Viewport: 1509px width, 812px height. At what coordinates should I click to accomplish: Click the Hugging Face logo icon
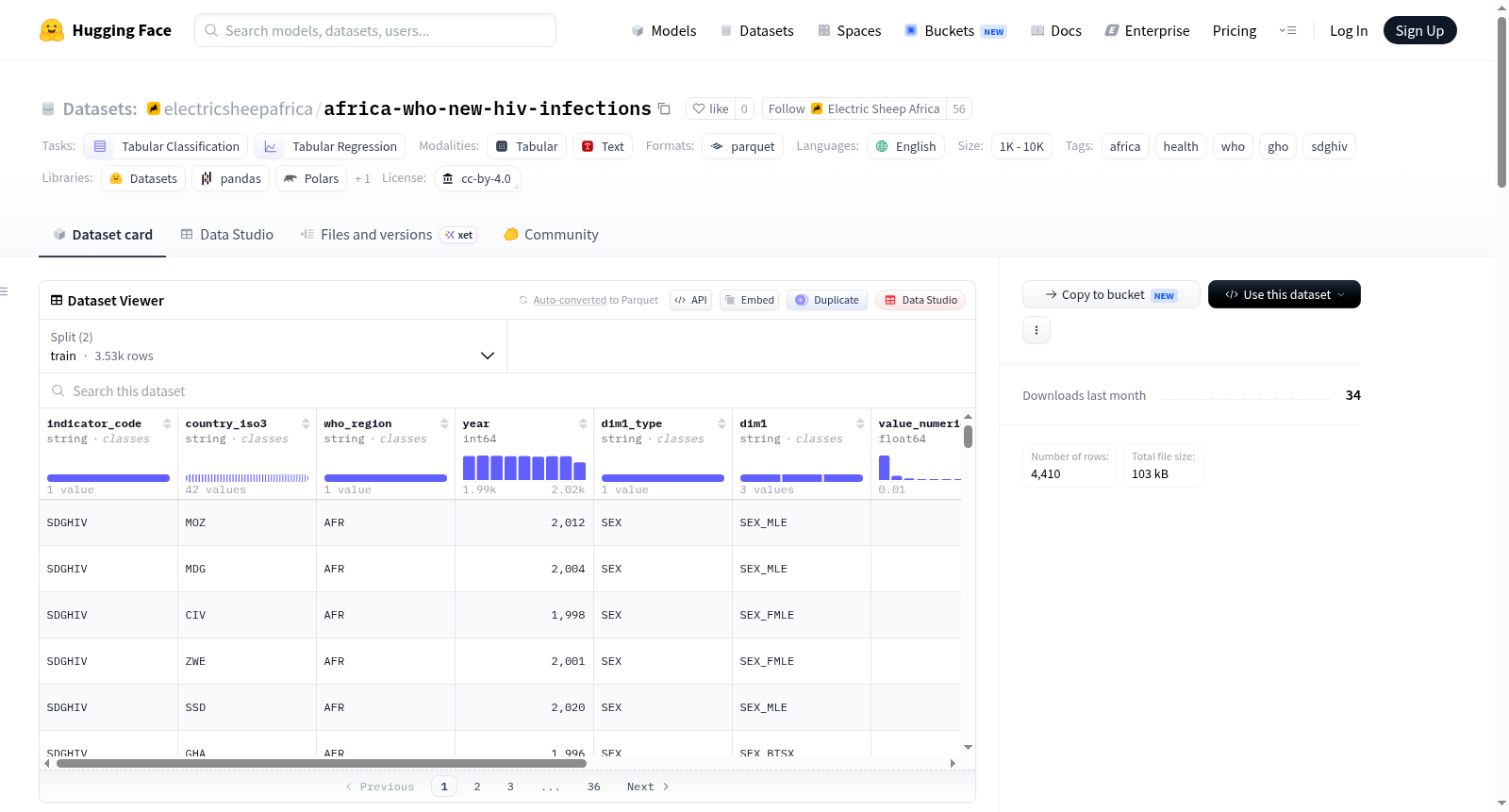coord(52,30)
